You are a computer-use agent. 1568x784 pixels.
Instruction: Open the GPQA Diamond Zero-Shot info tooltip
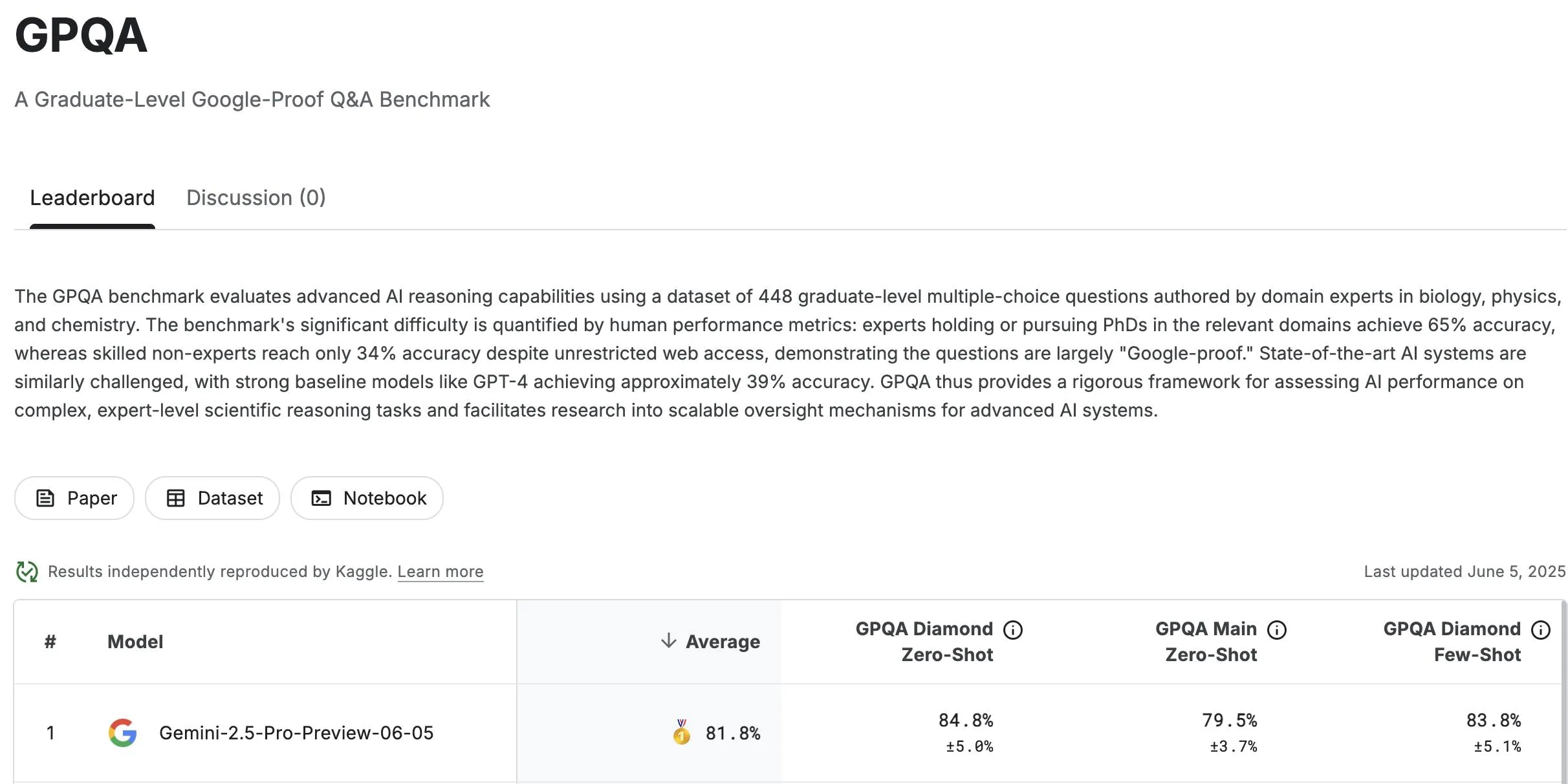pyautogui.click(x=1012, y=629)
